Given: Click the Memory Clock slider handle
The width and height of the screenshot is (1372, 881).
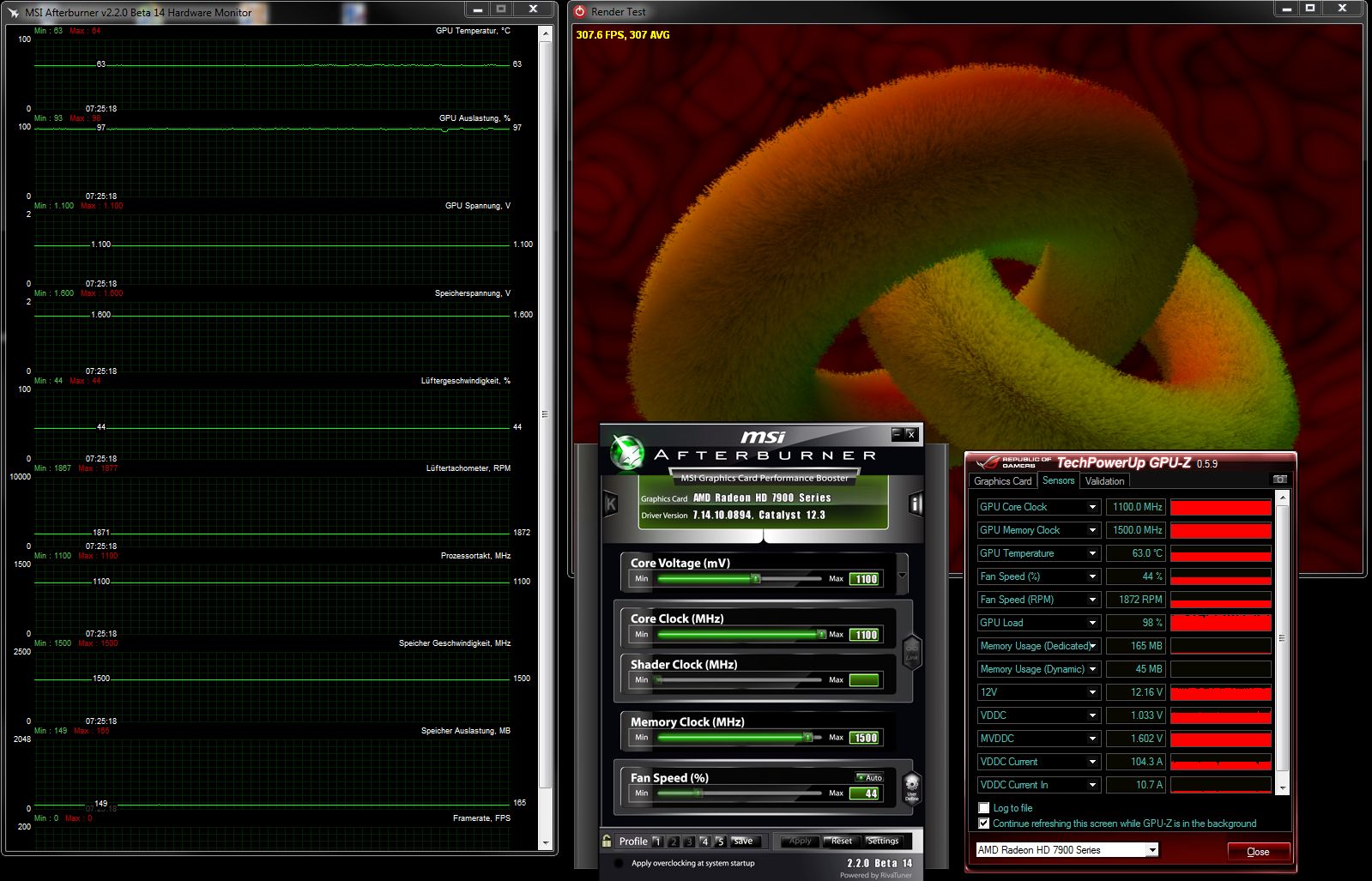Looking at the screenshot, I should [x=807, y=738].
